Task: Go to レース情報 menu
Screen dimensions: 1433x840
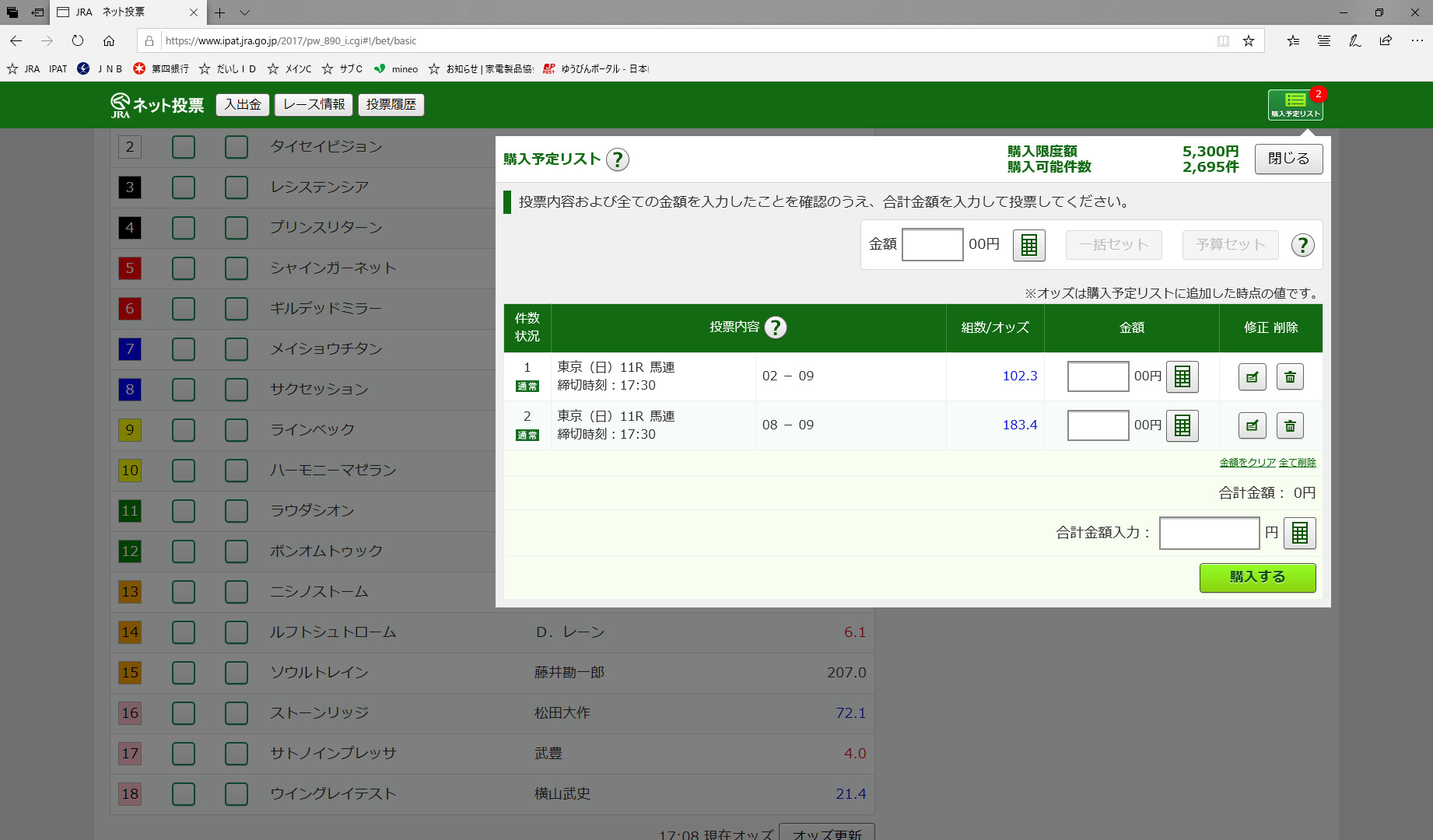Action: point(314,105)
